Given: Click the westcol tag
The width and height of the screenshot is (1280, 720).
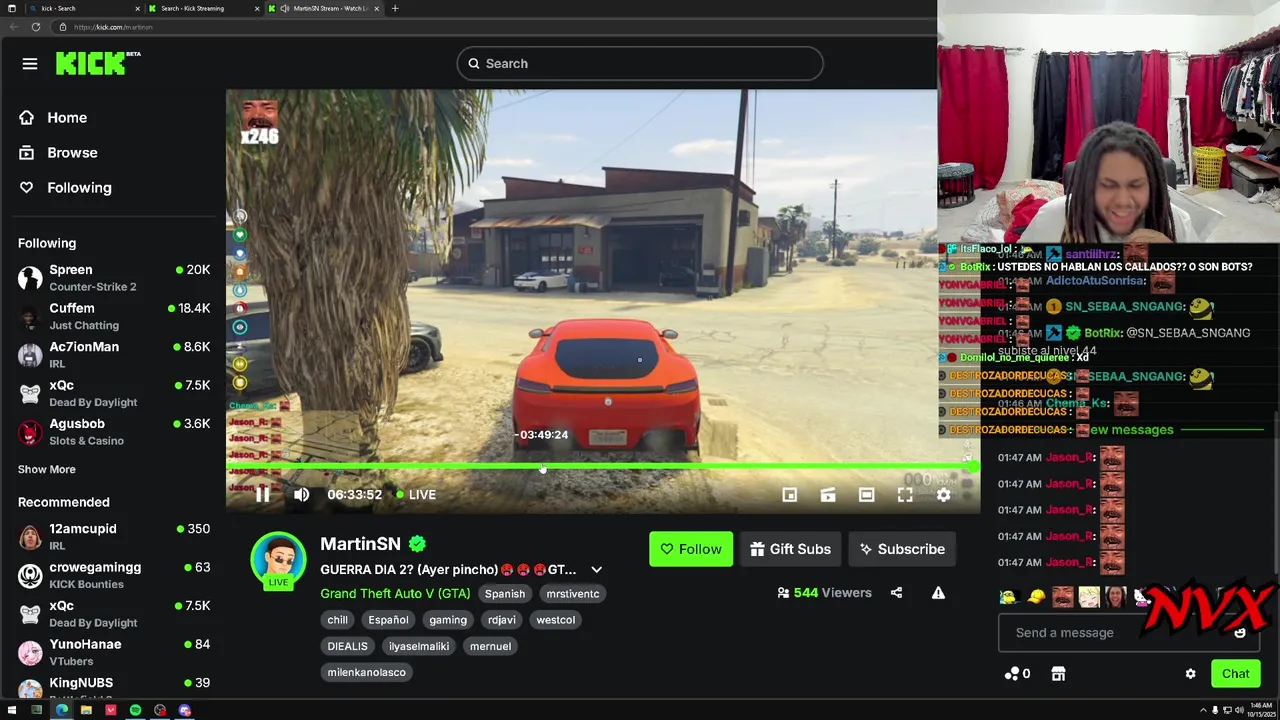Looking at the screenshot, I should [555, 620].
